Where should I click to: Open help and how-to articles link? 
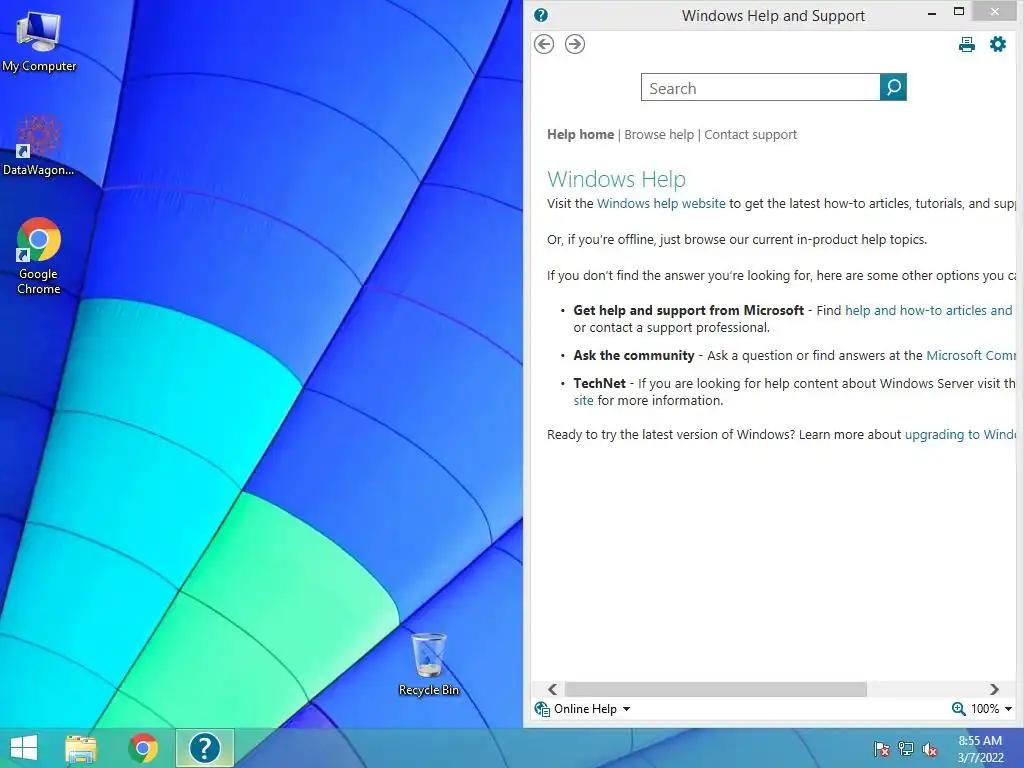click(929, 310)
